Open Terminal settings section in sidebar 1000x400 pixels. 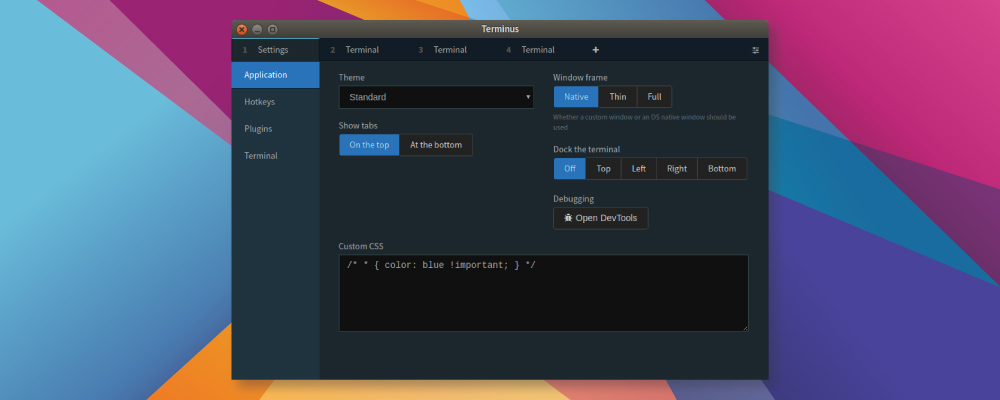pos(276,156)
